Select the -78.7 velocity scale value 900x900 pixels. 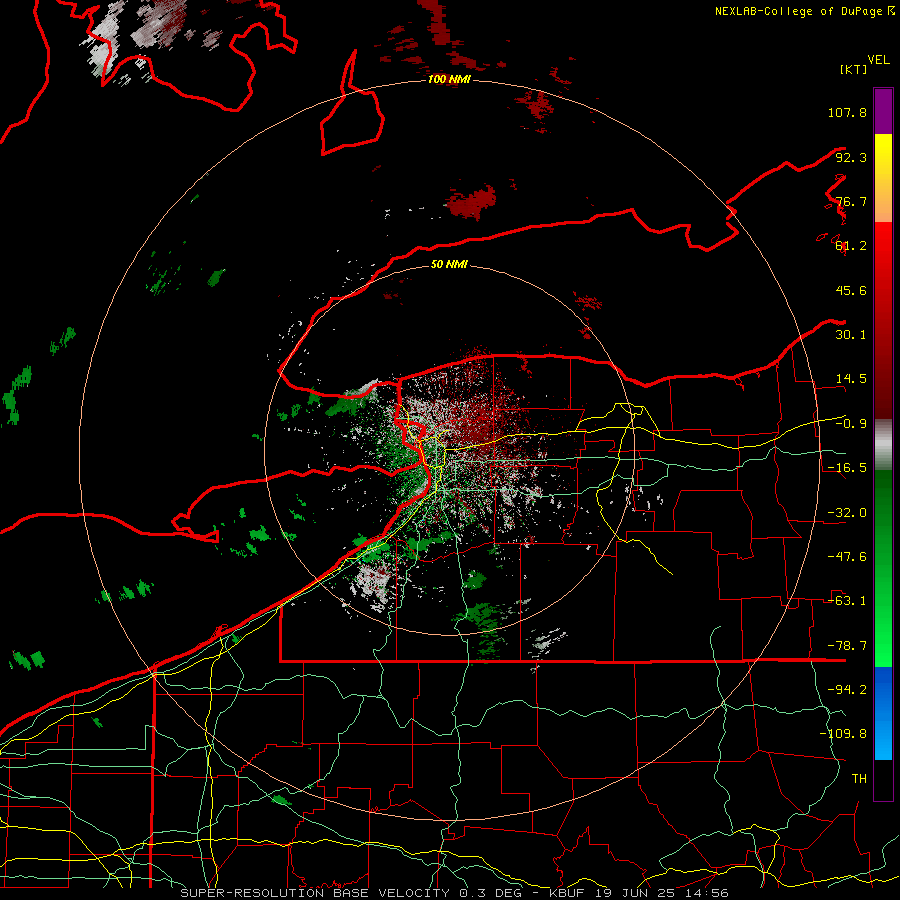(847, 646)
